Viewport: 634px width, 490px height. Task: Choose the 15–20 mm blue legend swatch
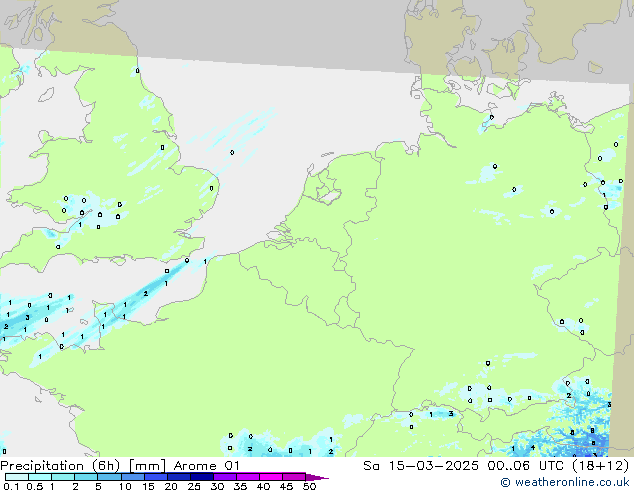(x=155, y=477)
